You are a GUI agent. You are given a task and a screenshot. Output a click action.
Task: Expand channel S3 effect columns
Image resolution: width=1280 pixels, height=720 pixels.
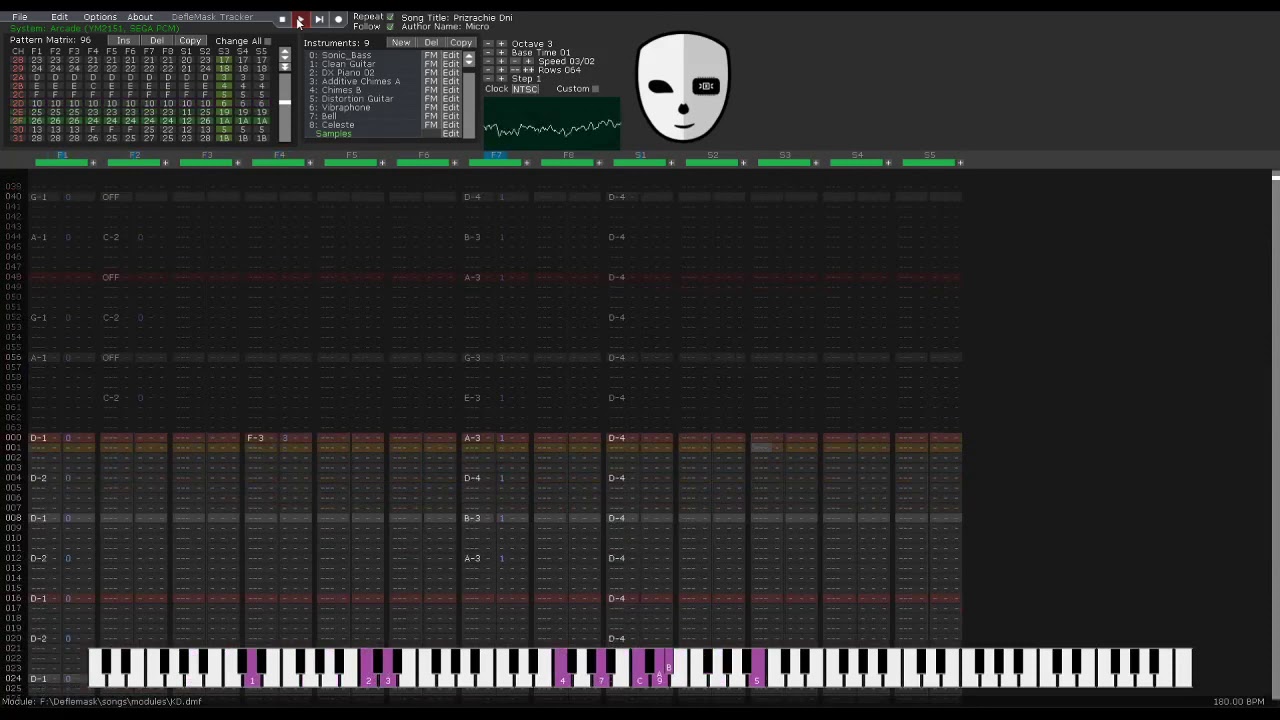coord(815,162)
